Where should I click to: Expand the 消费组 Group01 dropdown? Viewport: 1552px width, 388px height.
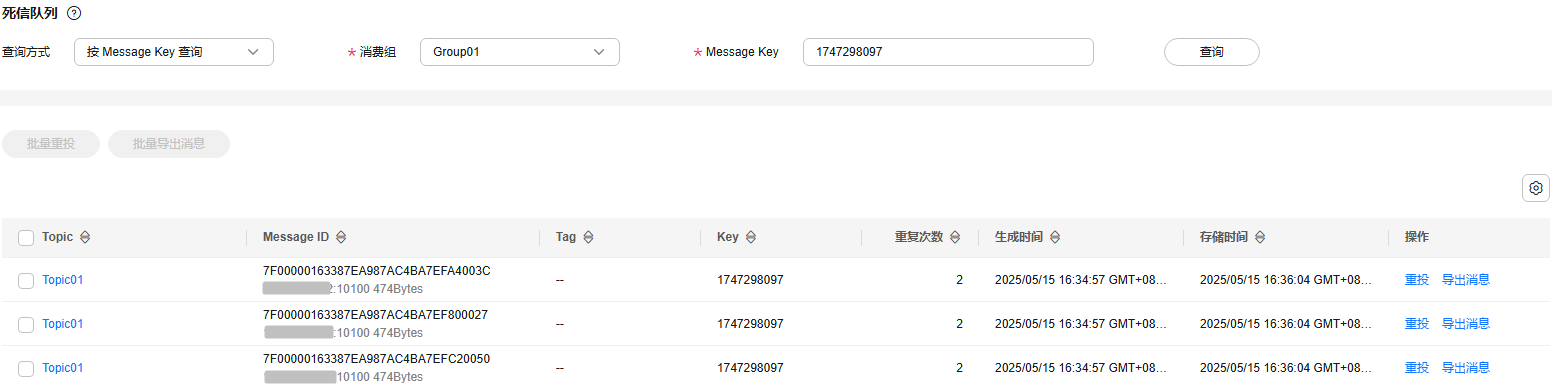tap(520, 52)
